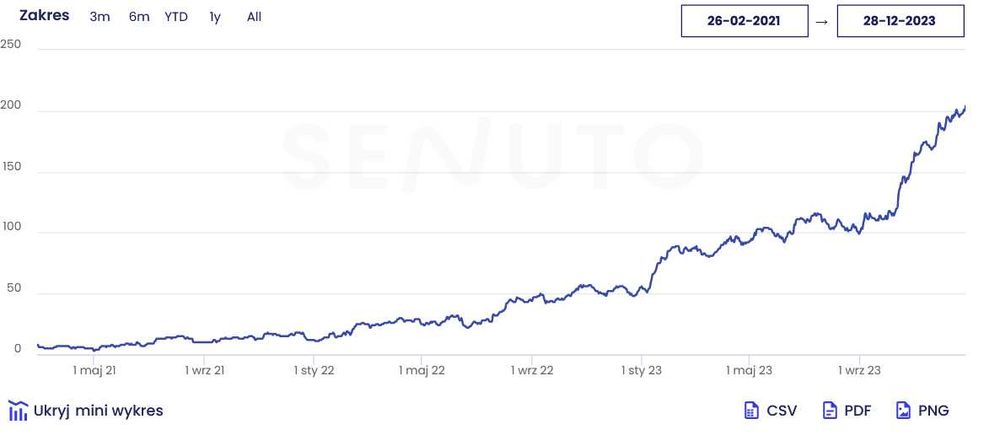Select the 3m range option
1000x435 pixels.
[100, 17]
